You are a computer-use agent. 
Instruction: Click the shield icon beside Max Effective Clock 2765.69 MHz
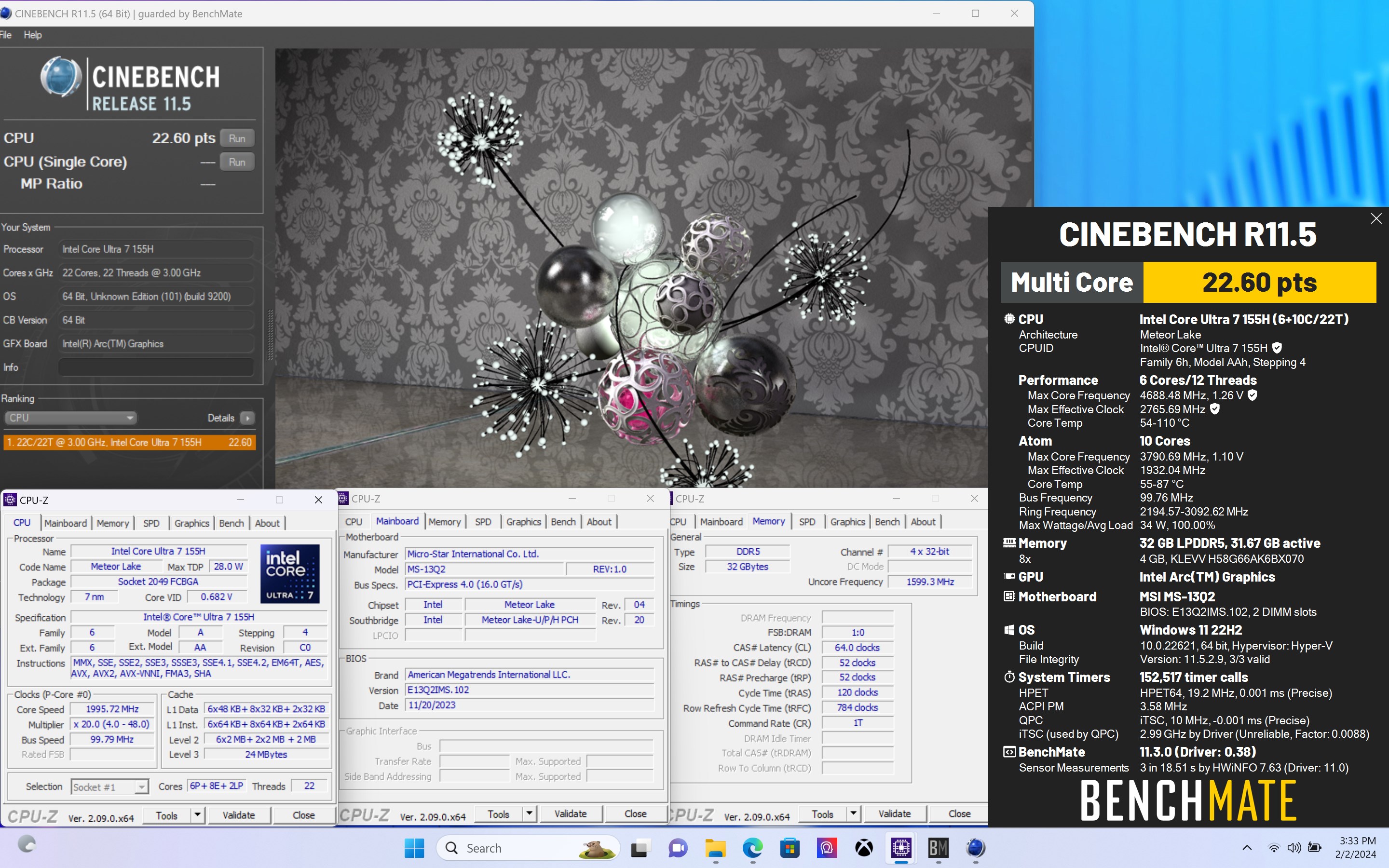[x=1214, y=409]
